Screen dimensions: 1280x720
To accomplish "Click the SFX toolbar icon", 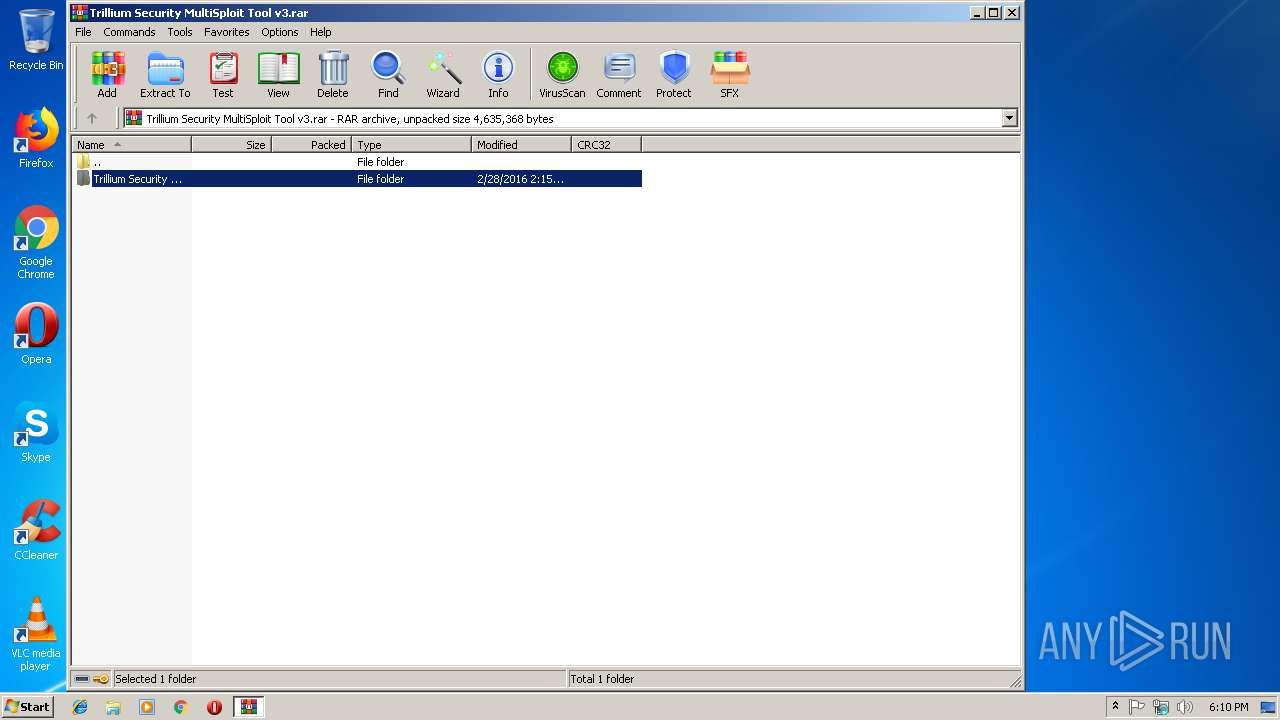I will tap(730, 75).
